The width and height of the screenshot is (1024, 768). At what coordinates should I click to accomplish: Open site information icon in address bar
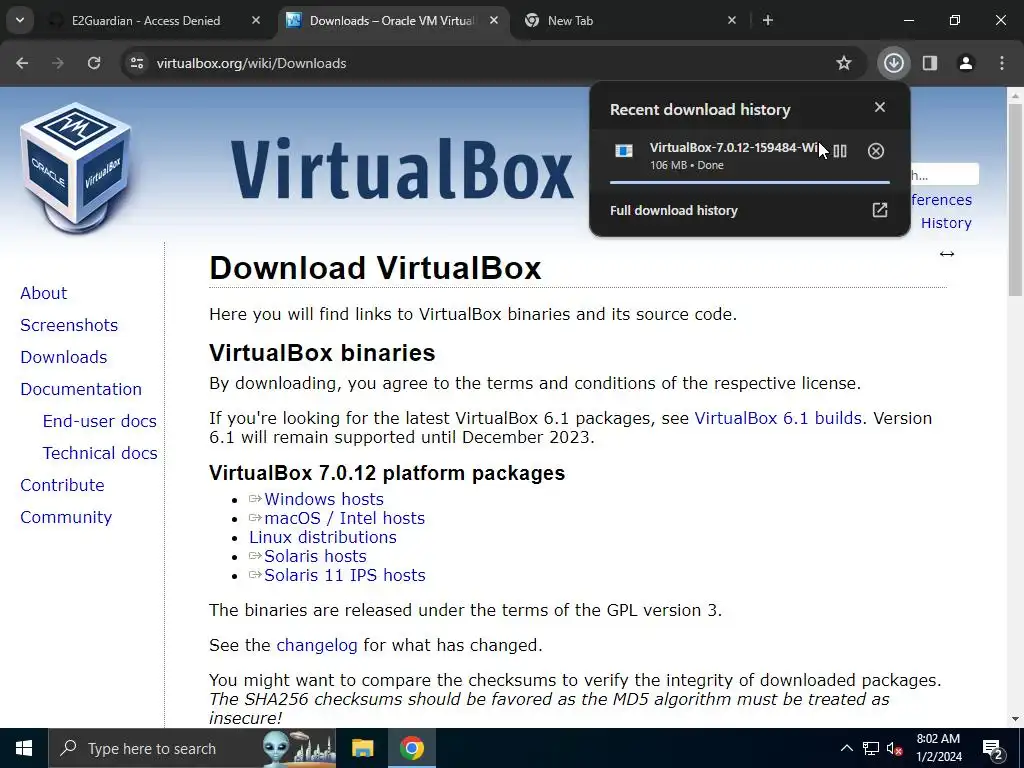click(137, 63)
